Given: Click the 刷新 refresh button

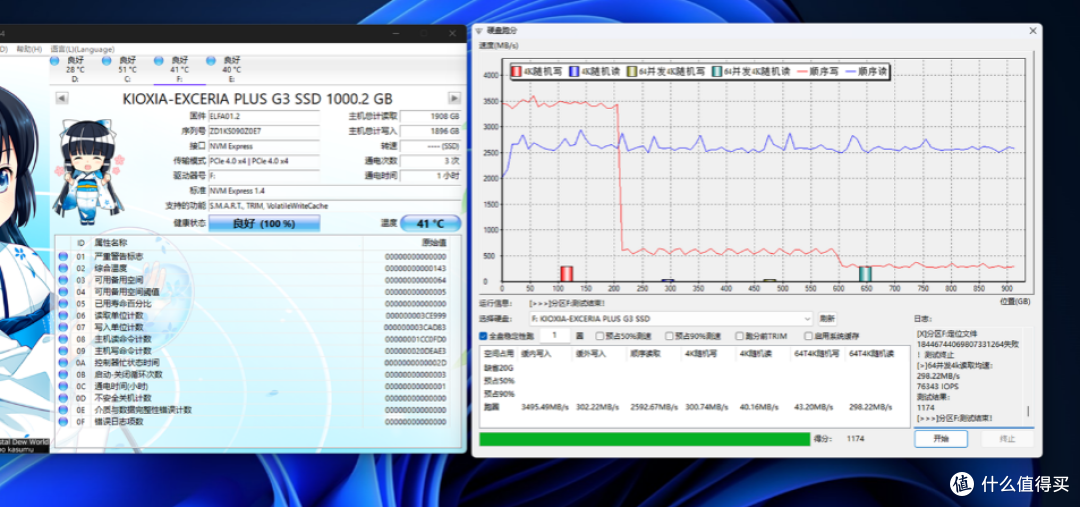Looking at the screenshot, I should [827, 318].
